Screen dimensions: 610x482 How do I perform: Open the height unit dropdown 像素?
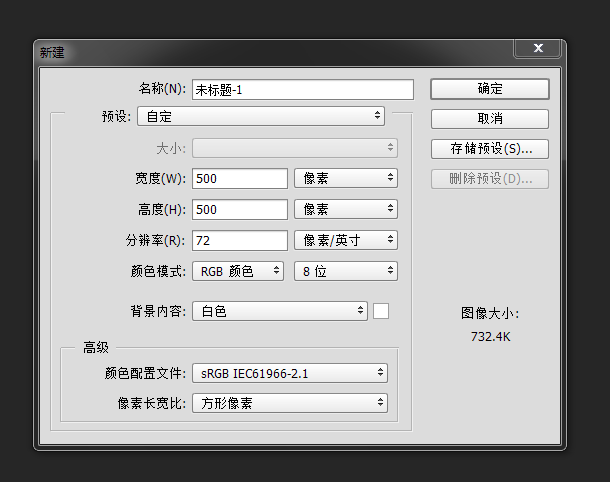tap(346, 209)
